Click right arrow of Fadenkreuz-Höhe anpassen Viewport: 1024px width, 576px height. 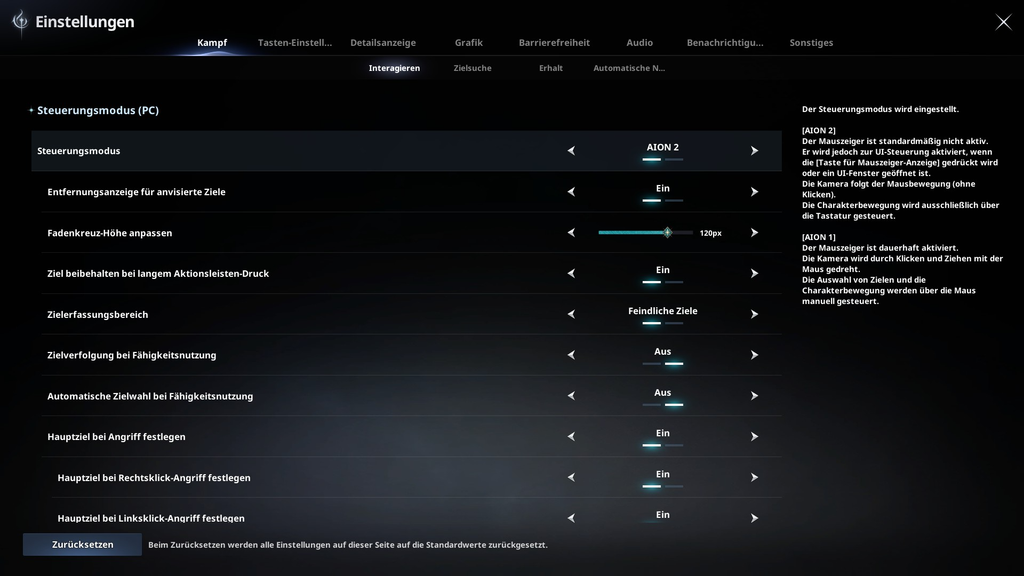754,232
